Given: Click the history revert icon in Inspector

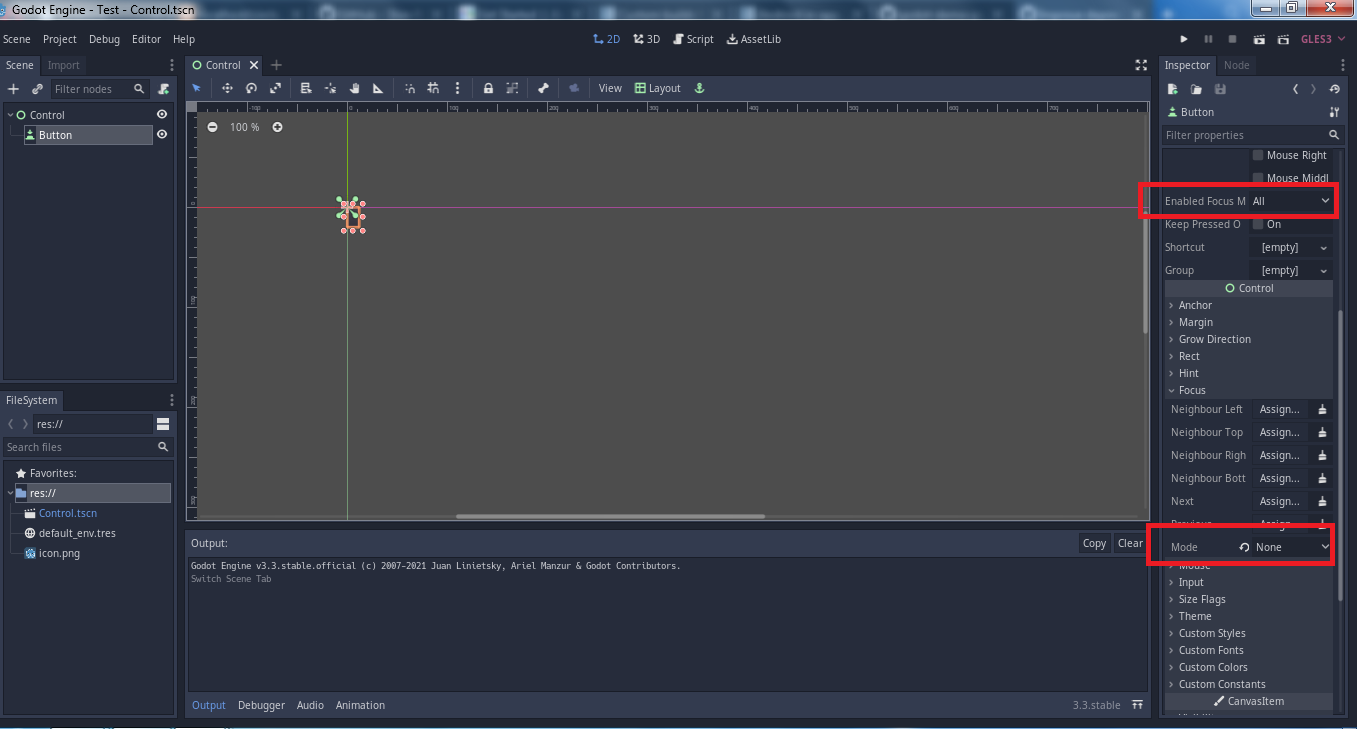Looking at the screenshot, I should (x=1334, y=88).
